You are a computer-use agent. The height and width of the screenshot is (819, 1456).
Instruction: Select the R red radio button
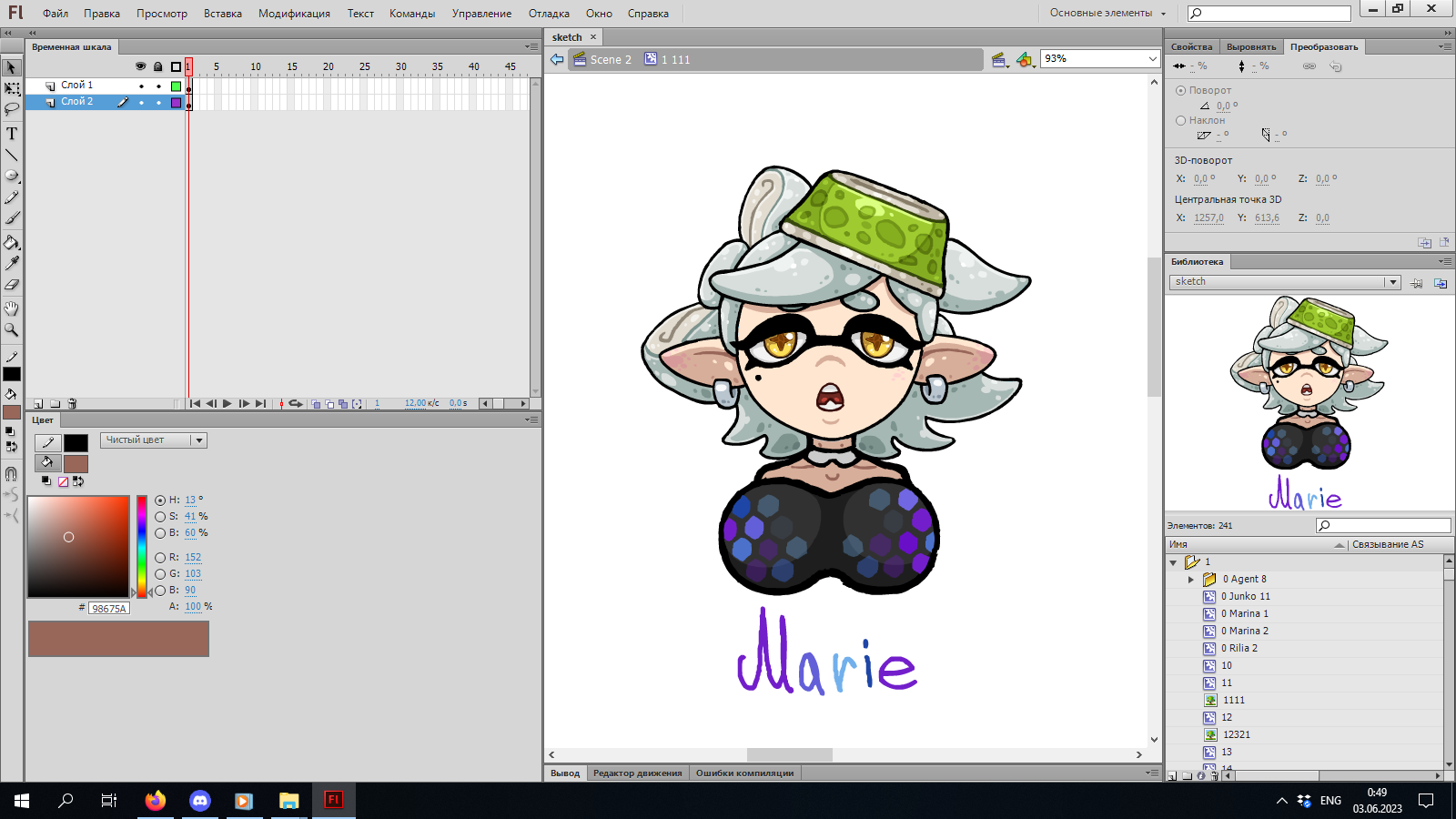click(160, 558)
